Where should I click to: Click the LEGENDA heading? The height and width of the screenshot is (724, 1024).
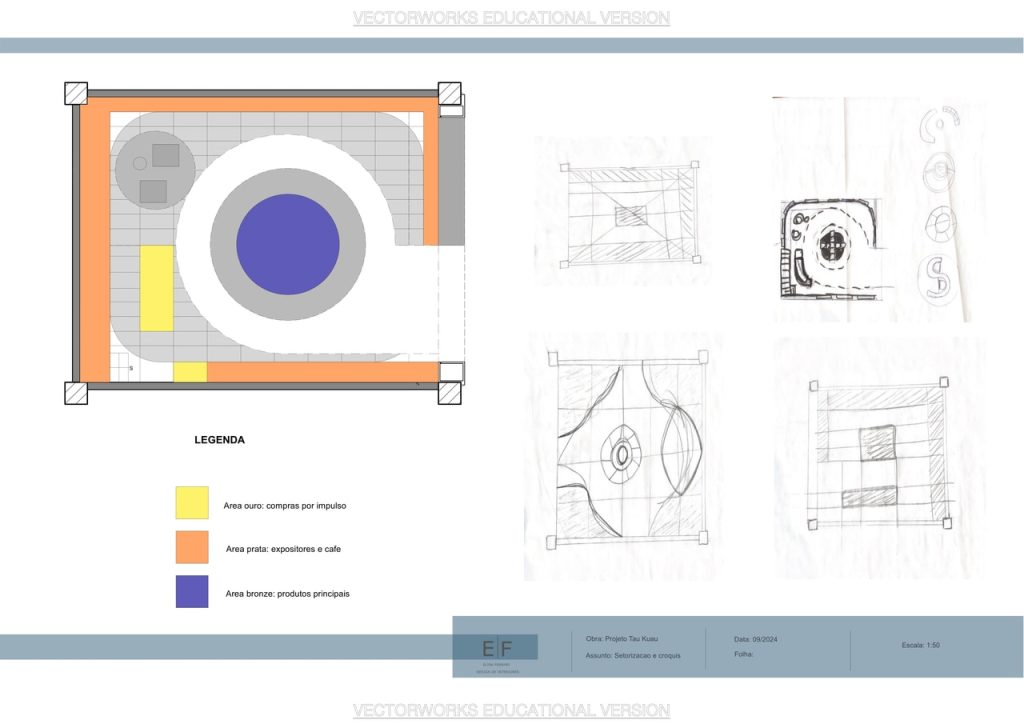[219, 439]
